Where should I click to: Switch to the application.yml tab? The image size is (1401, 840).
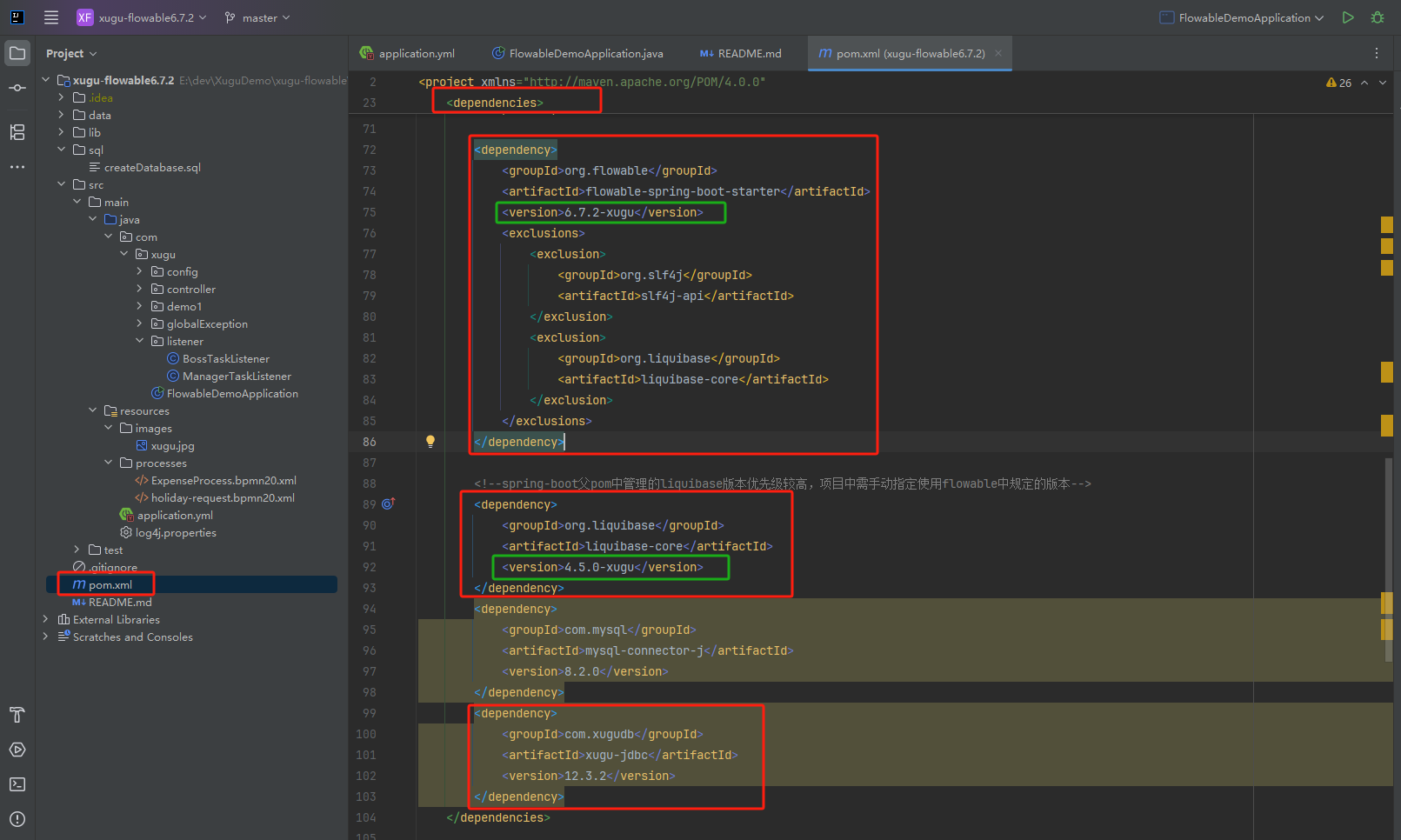coord(416,53)
